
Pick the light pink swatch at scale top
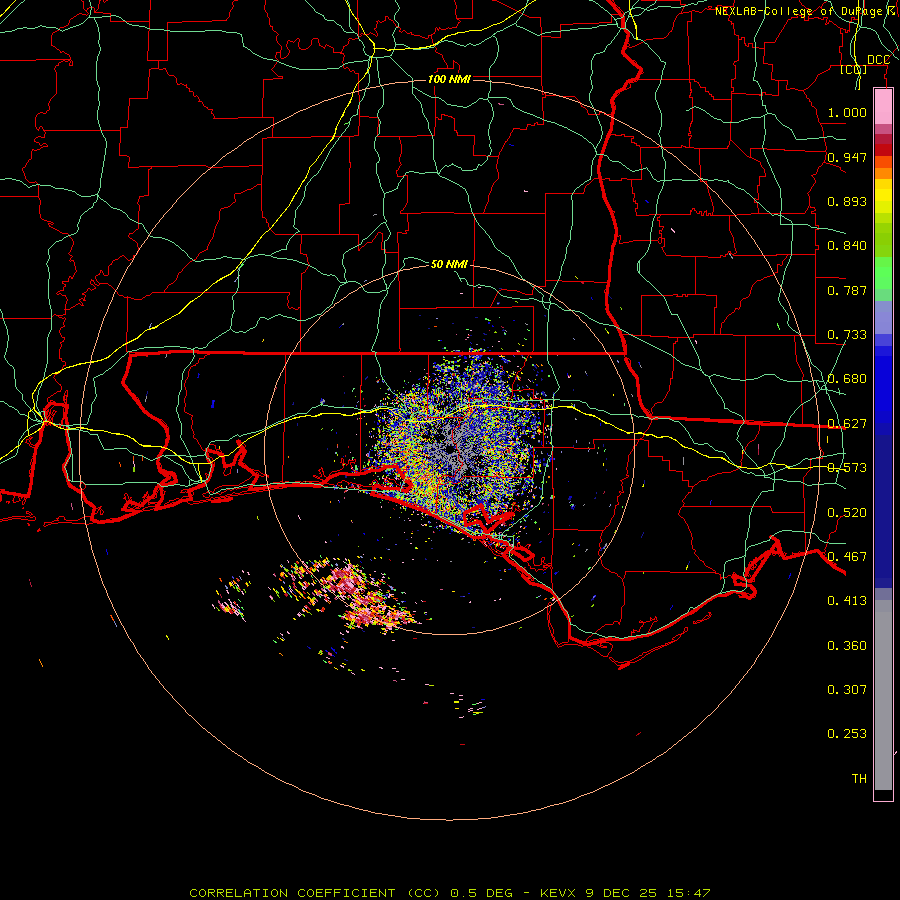883,107
